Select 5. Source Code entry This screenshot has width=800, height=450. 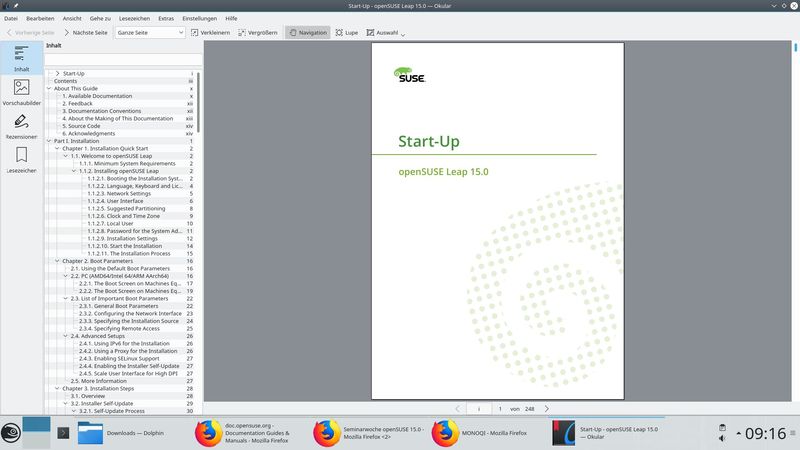coord(81,126)
